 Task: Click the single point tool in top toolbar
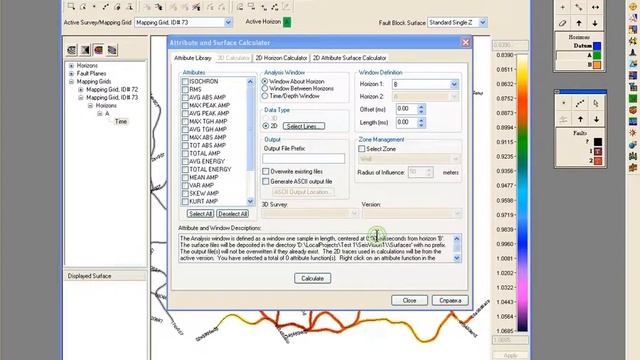tap(94, 7)
